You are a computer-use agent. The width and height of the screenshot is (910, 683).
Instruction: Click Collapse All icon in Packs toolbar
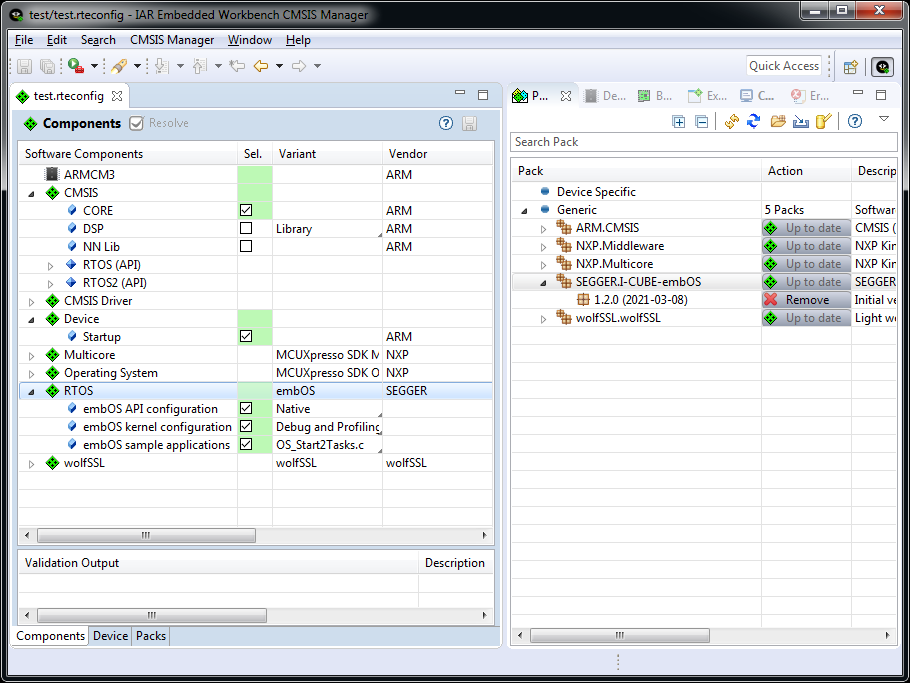pos(701,121)
